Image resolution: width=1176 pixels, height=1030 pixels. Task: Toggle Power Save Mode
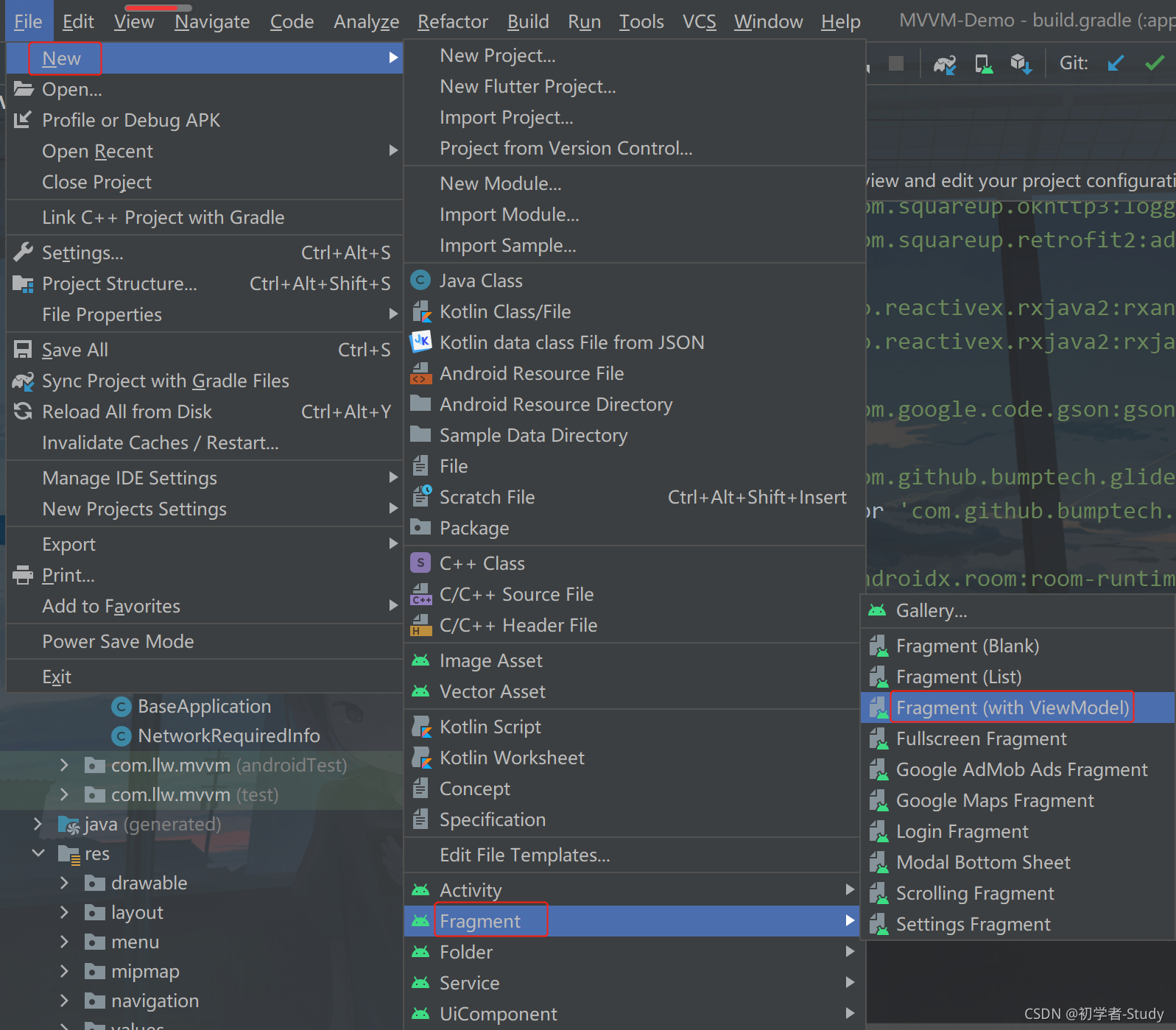205,641
